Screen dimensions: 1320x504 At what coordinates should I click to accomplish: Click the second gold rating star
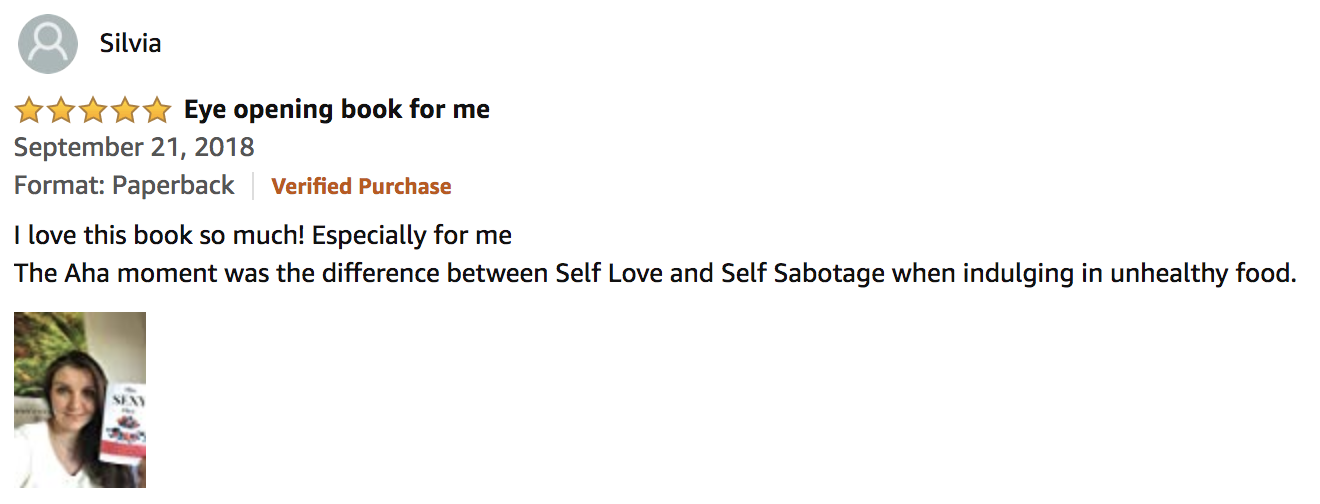click(x=61, y=109)
